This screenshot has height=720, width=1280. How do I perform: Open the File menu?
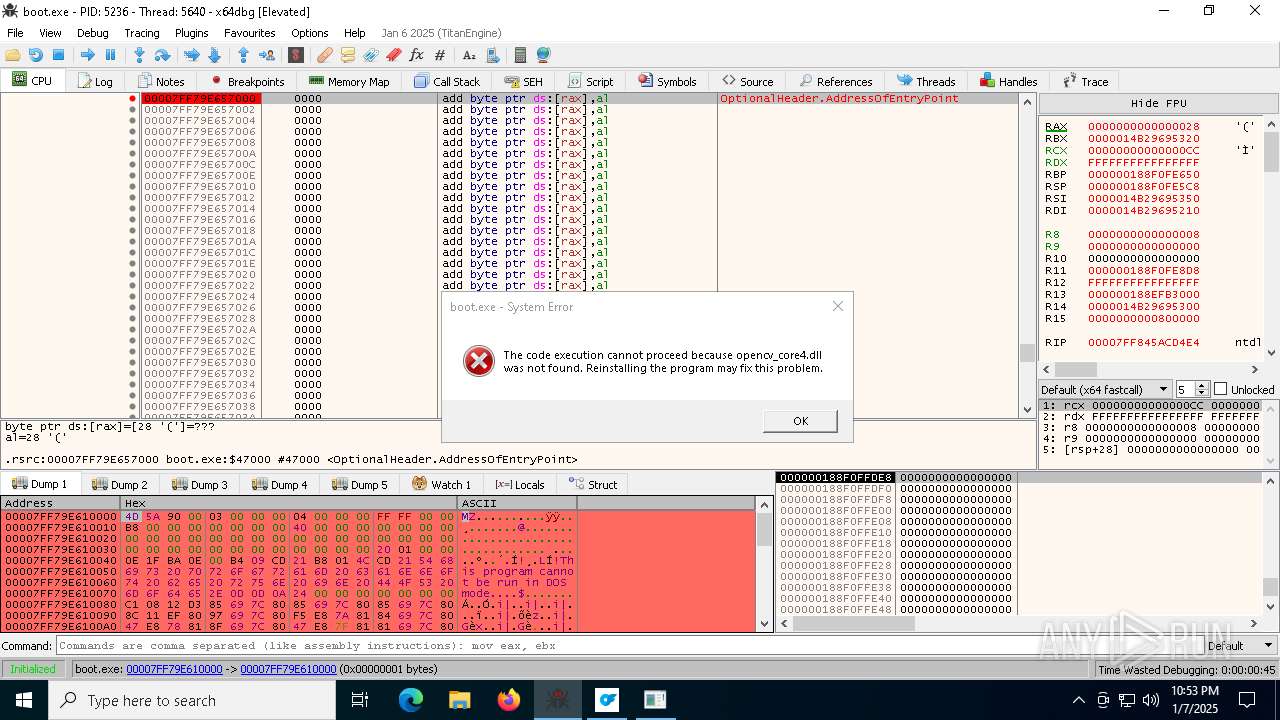coord(15,33)
